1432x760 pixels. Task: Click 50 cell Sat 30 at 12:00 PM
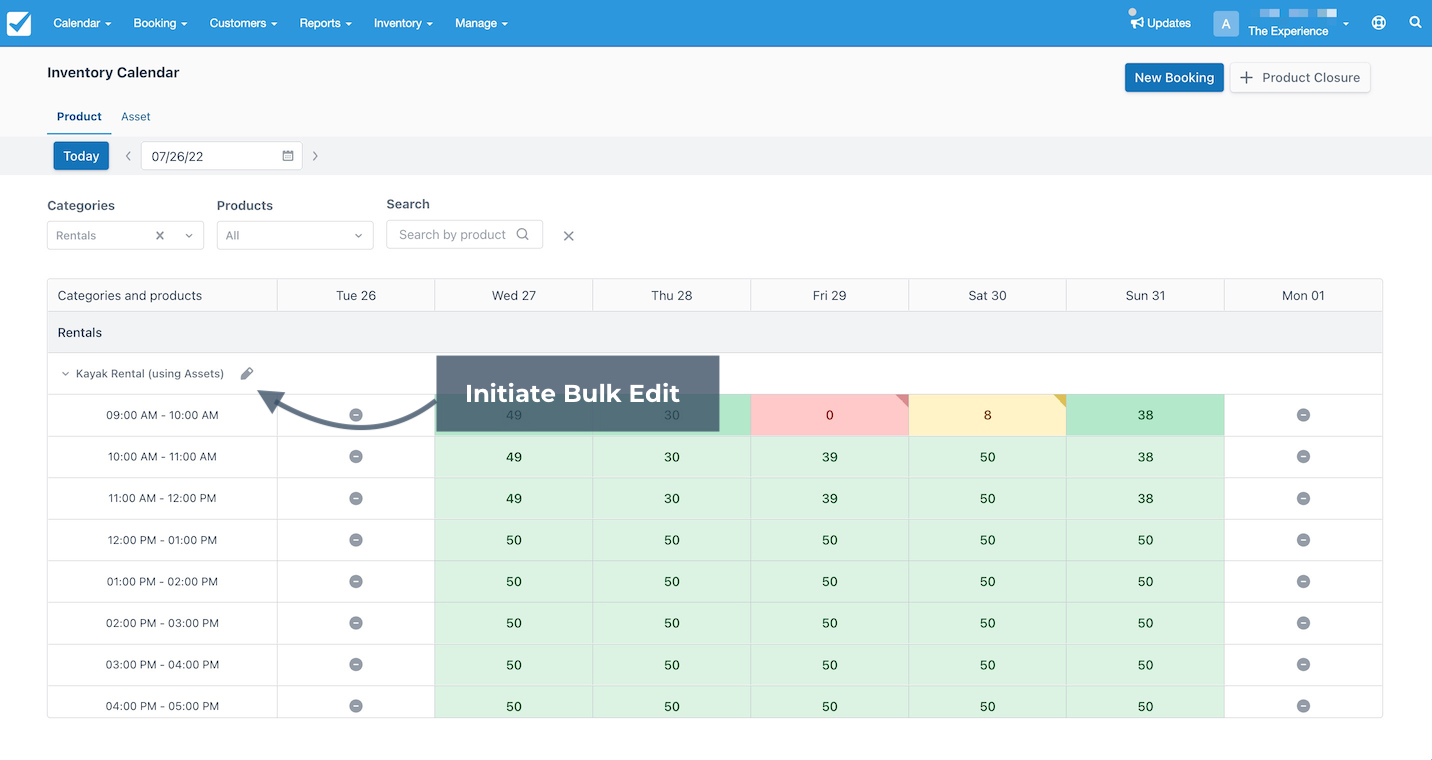pyautogui.click(x=988, y=540)
